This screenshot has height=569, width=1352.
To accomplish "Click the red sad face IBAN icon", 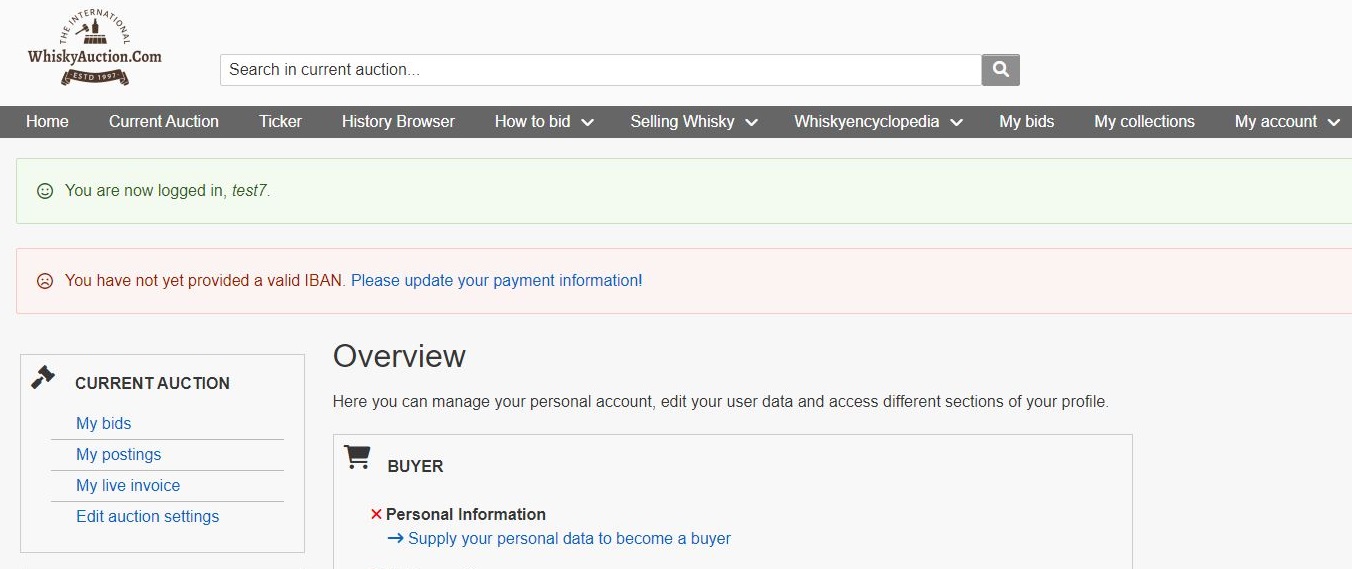I will point(45,281).
